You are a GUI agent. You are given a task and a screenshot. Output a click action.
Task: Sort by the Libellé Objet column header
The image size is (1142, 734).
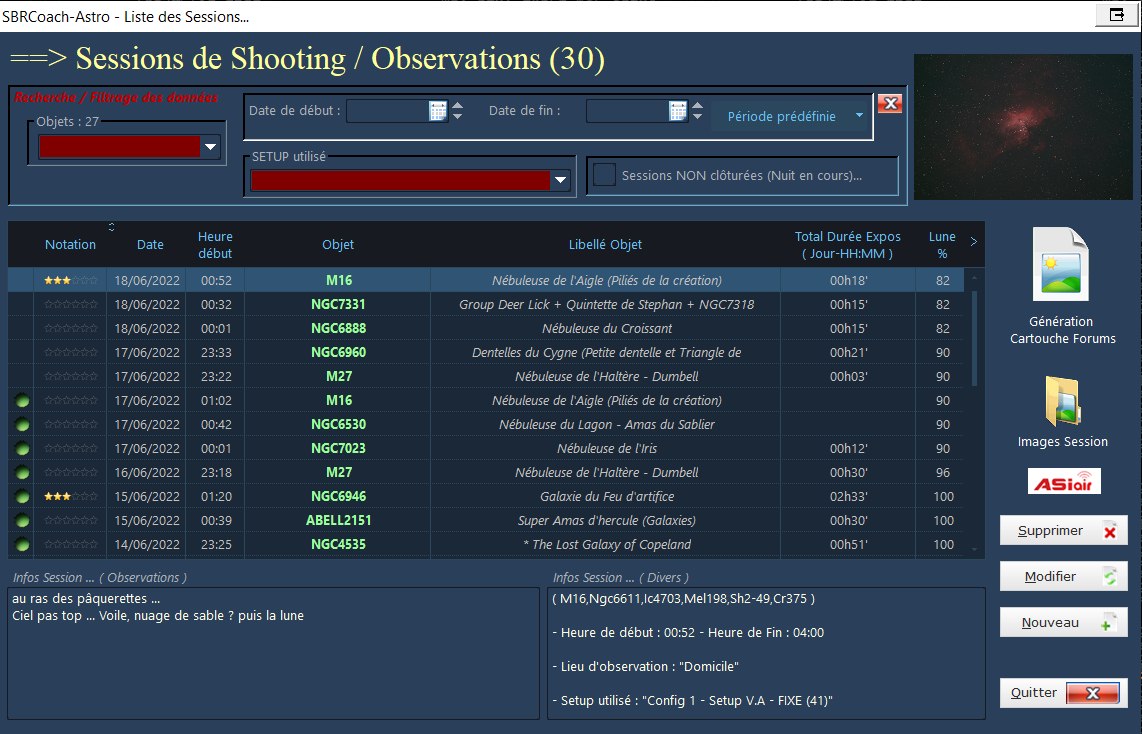coord(605,245)
